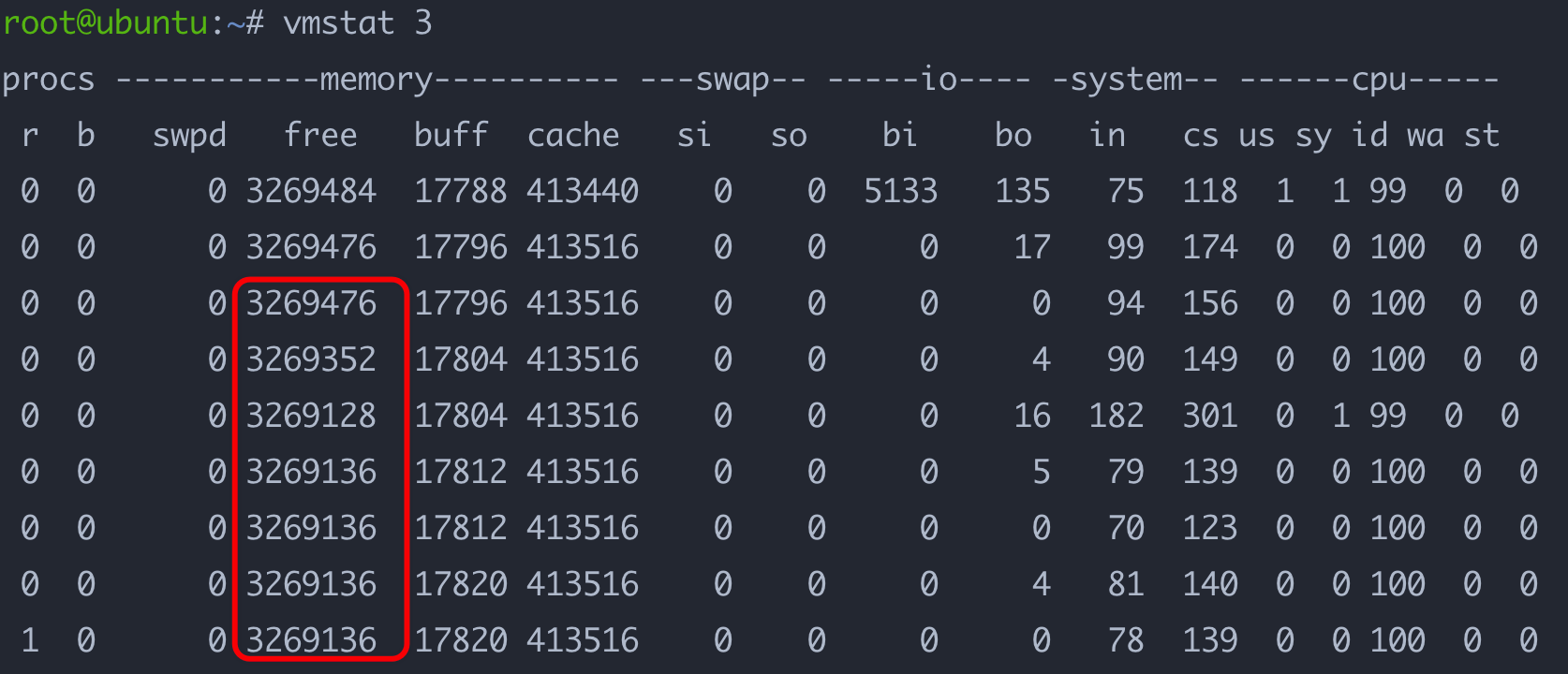
Task: Click the swap section header
Action: click(x=722, y=80)
